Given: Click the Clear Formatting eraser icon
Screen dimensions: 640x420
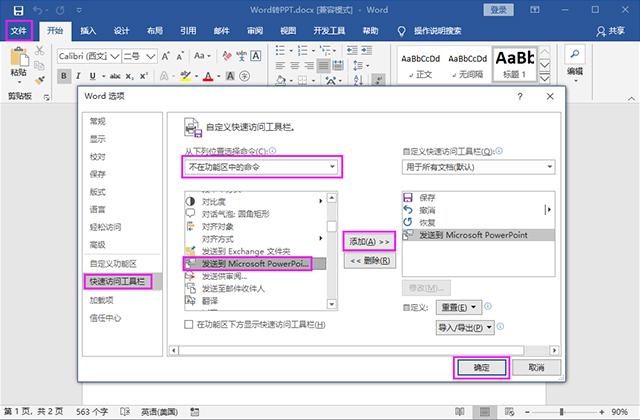Looking at the screenshot, I should click(227, 56).
